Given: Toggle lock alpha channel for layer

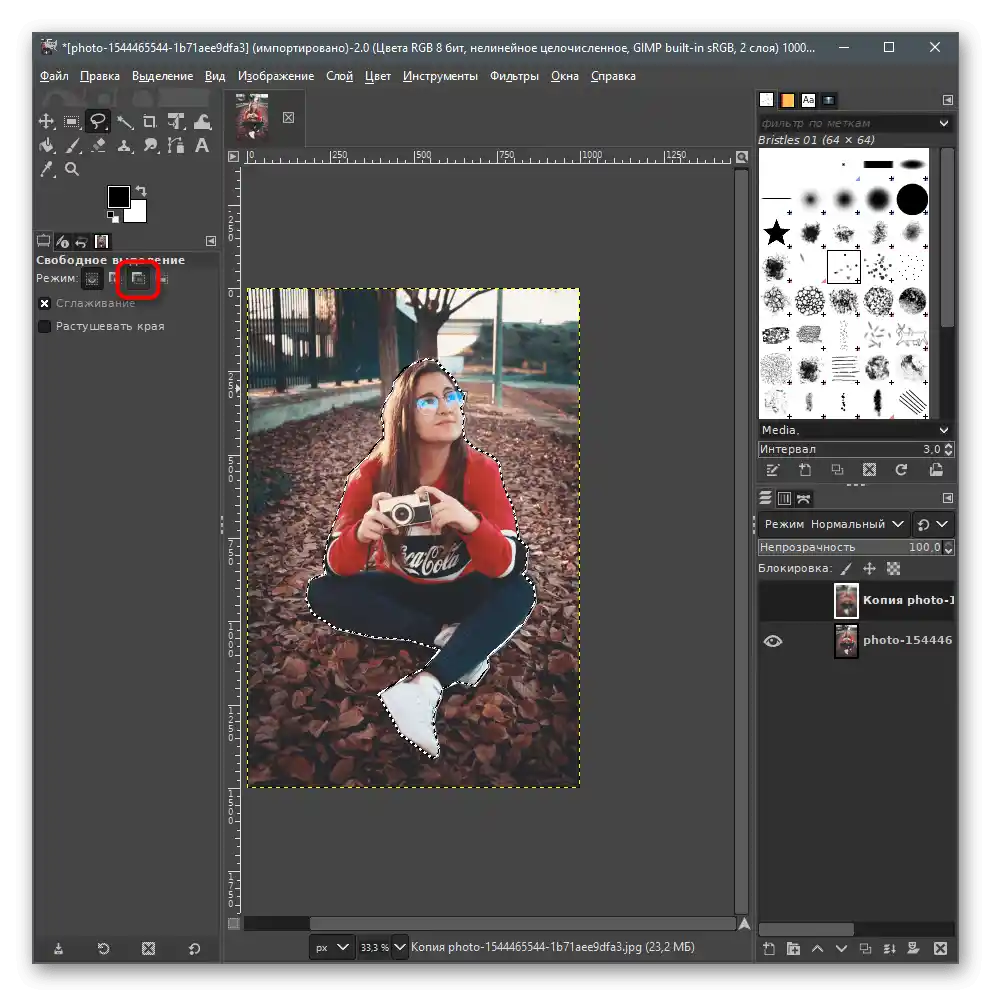Looking at the screenshot, I should [x=893, y=569].
